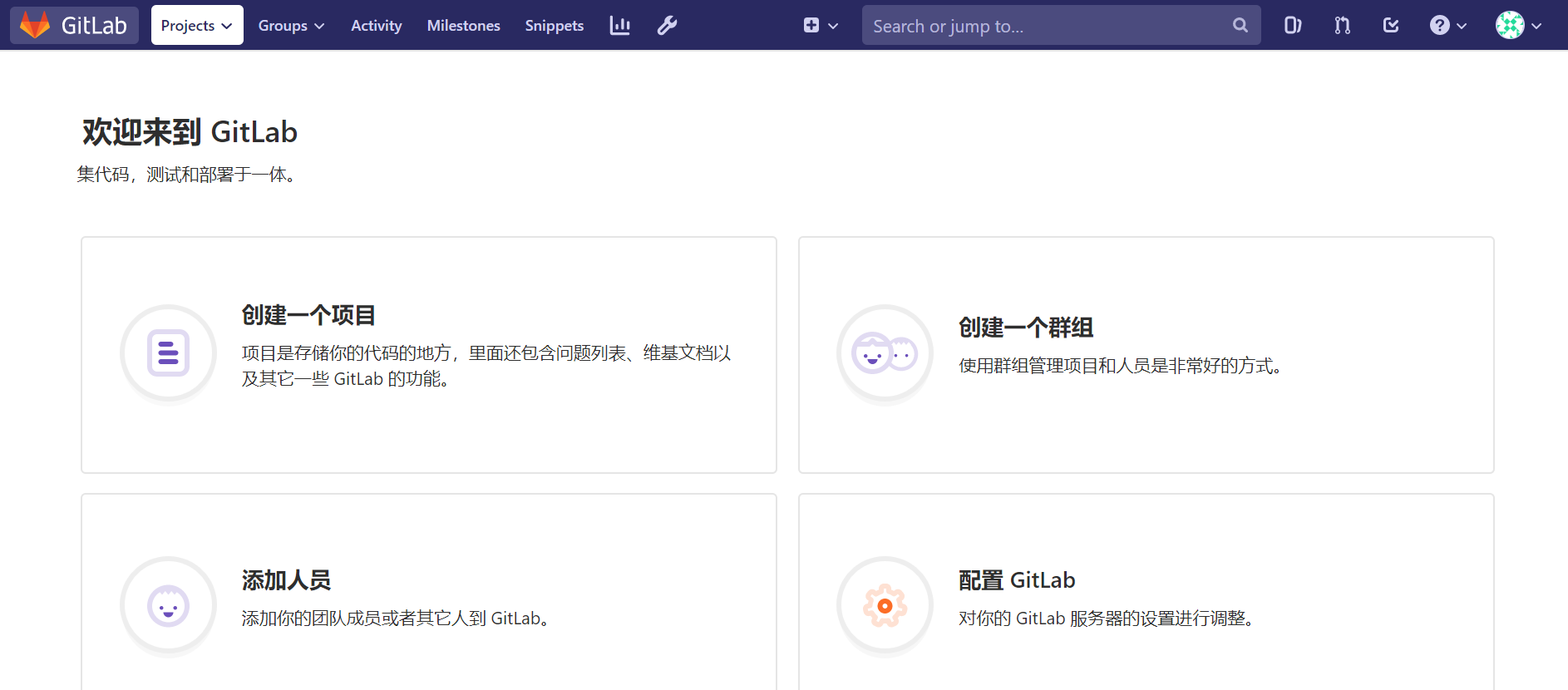
Task: Open the Admin Area wrench icon
Action: click(x=667, y=26)
